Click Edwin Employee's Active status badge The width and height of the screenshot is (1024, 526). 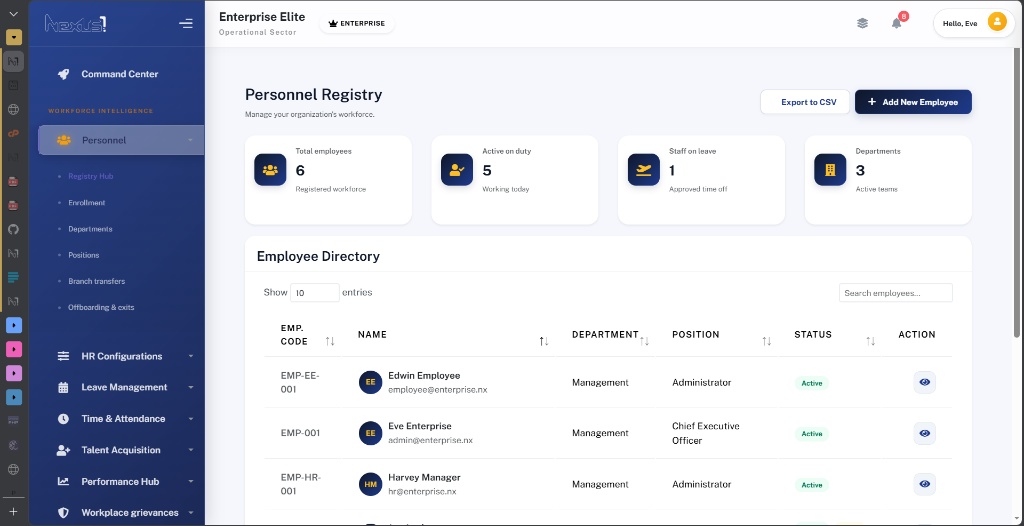coord(812,383)
